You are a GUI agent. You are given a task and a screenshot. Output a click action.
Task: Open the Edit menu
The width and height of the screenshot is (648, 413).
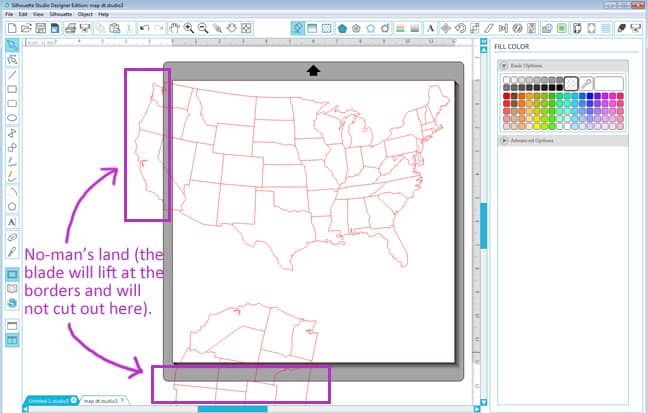coord(23,14)
